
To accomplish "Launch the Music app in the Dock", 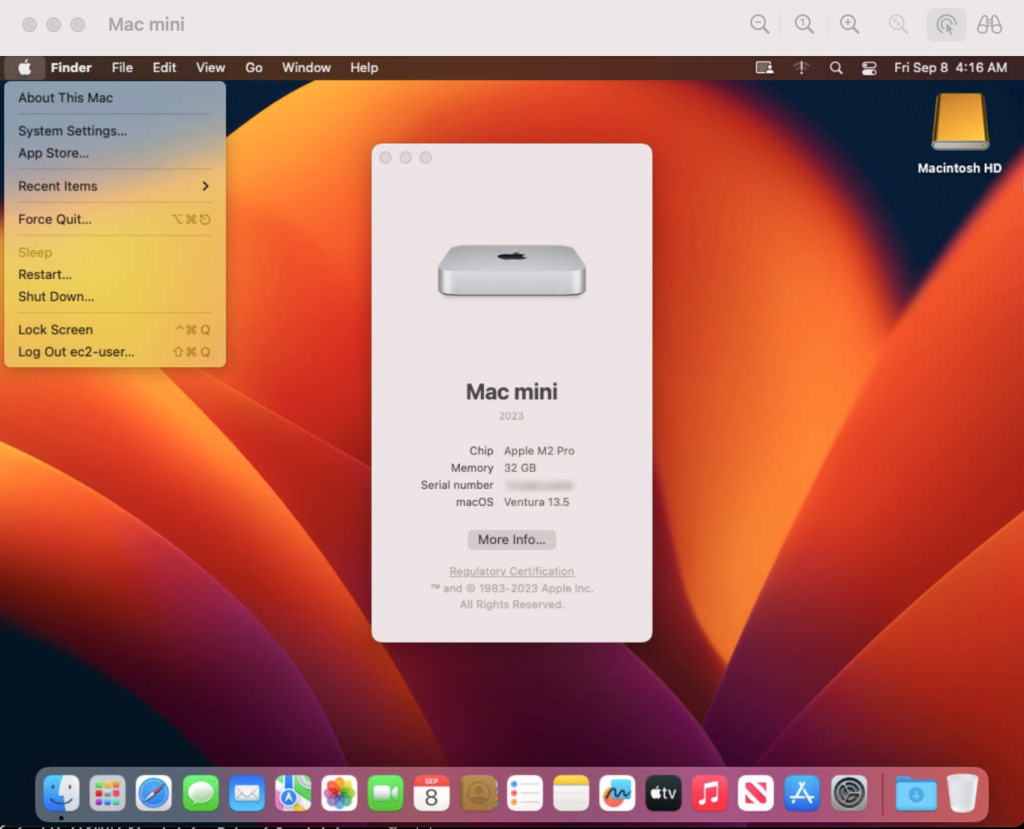I will point(709,793).
